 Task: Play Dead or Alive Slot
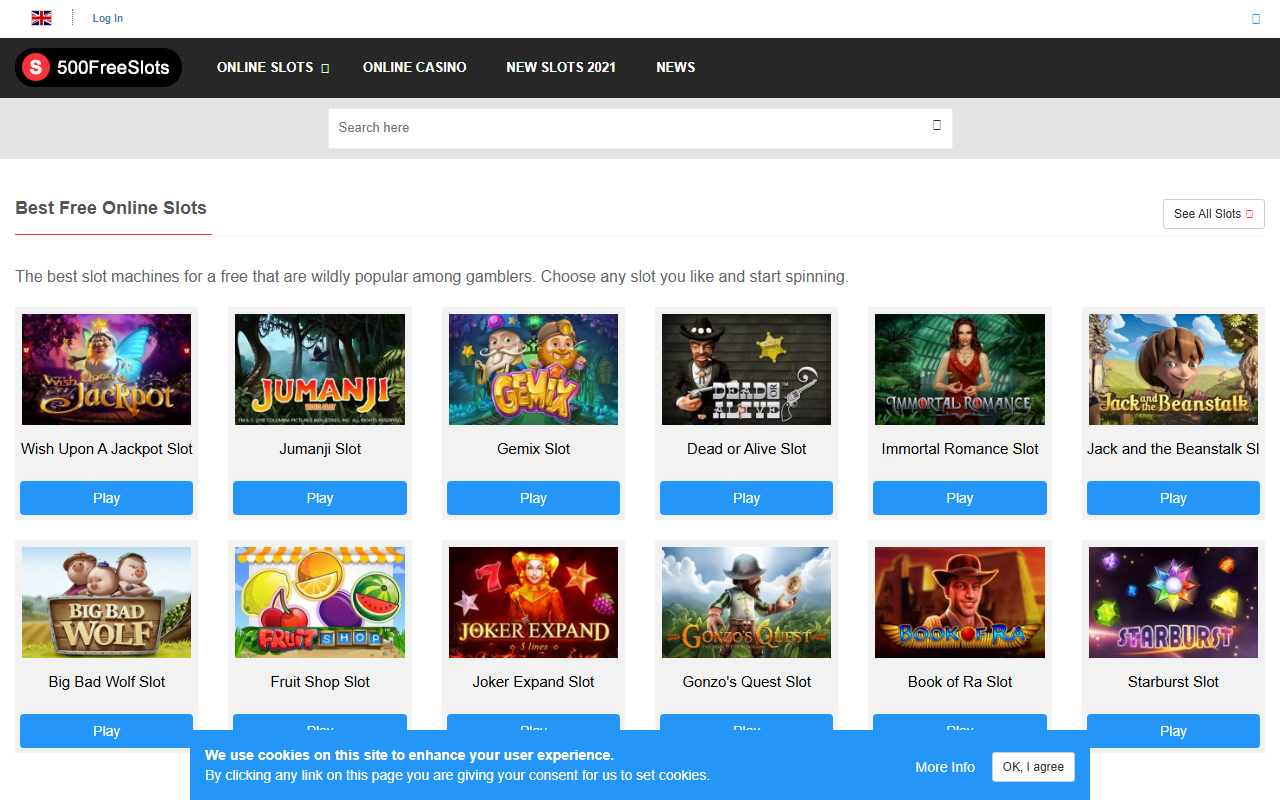pyautogui.click(x=746, y=498)
